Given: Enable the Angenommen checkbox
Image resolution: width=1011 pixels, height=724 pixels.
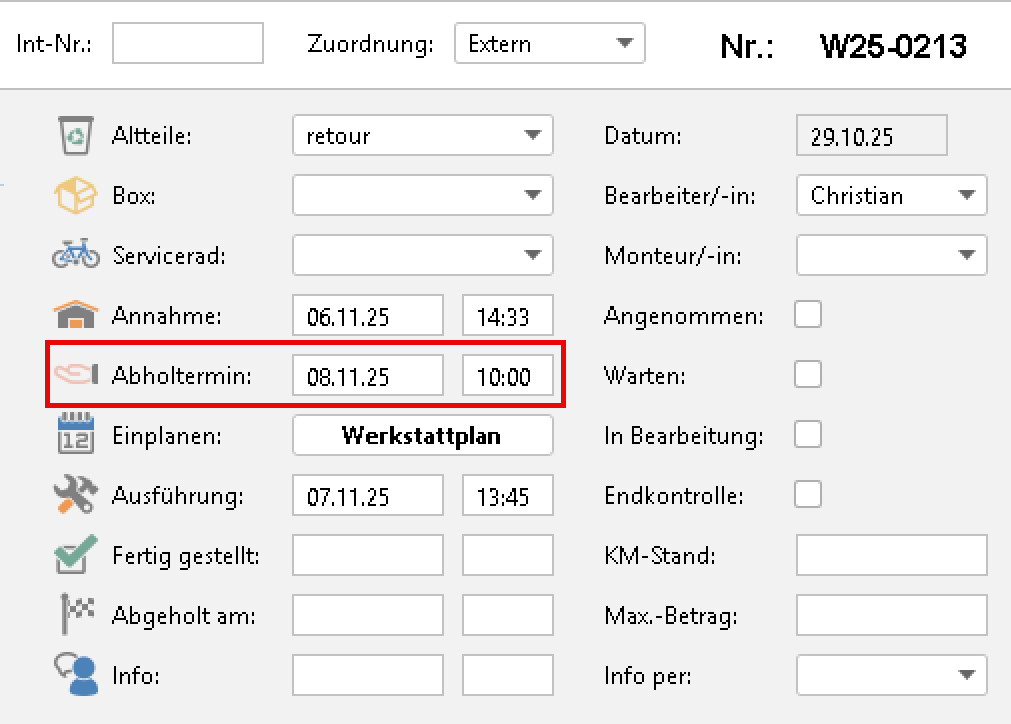Looking at the screenshot, I should point(808,315).
